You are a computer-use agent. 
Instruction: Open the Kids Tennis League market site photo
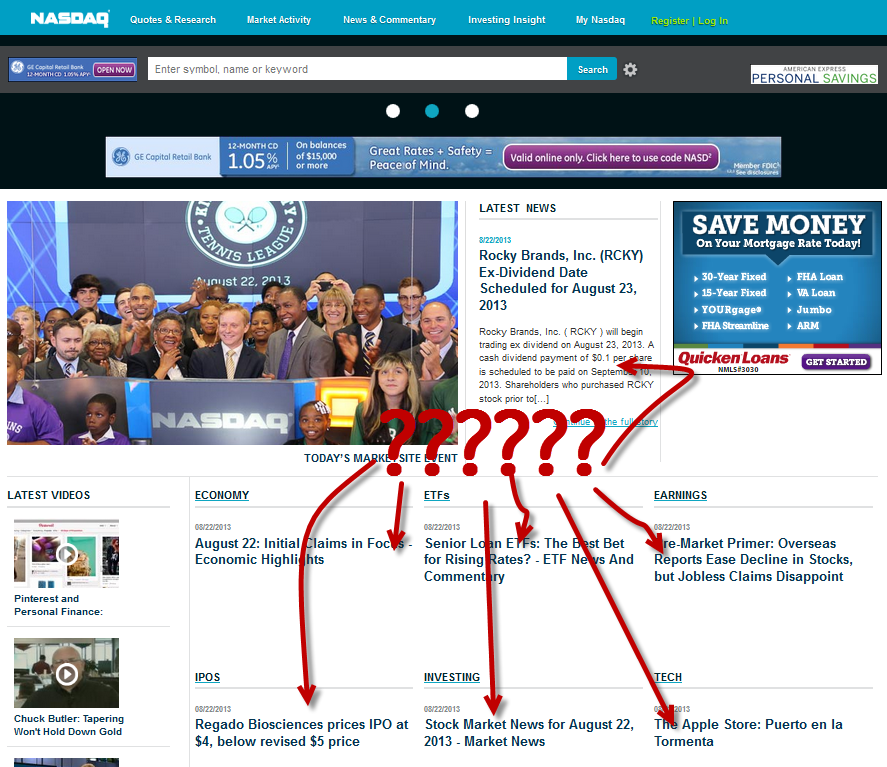[232, 322]
